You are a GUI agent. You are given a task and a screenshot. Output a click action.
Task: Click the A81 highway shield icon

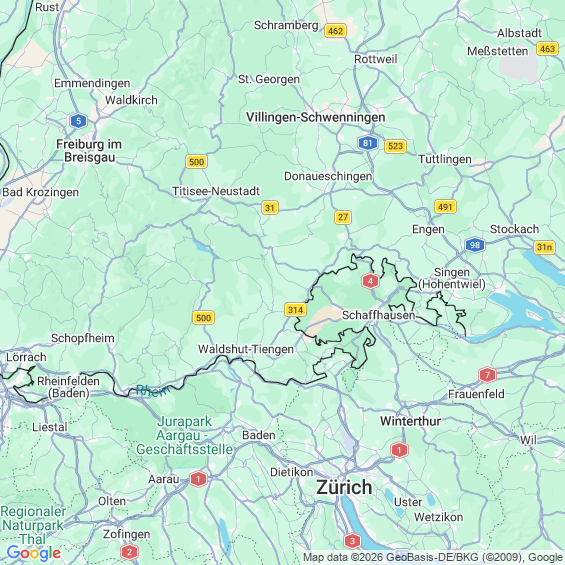(x=368, y=143)
